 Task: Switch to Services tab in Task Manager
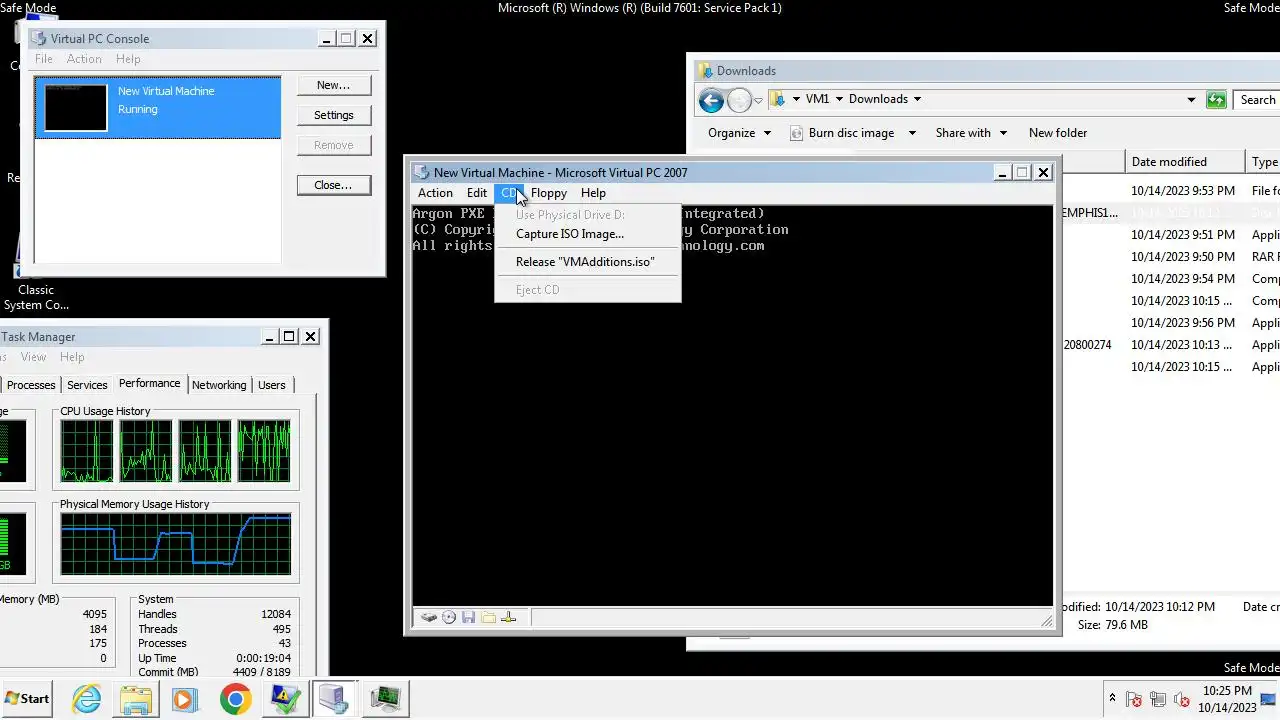(87, 385)
